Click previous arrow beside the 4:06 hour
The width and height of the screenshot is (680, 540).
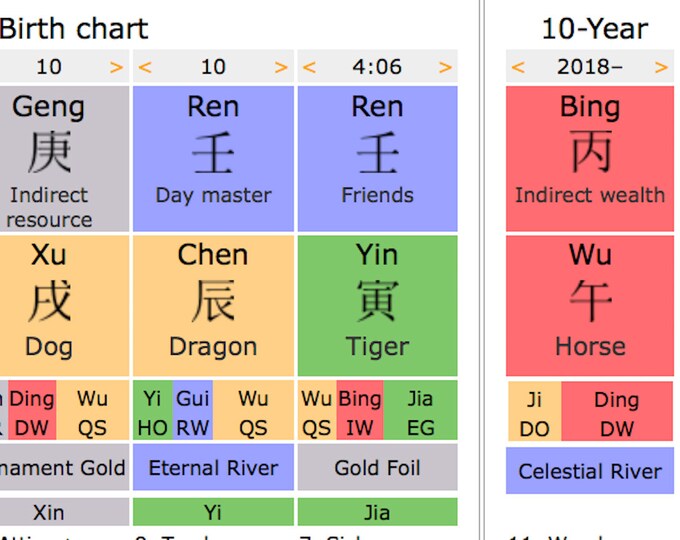click(309, 67)
